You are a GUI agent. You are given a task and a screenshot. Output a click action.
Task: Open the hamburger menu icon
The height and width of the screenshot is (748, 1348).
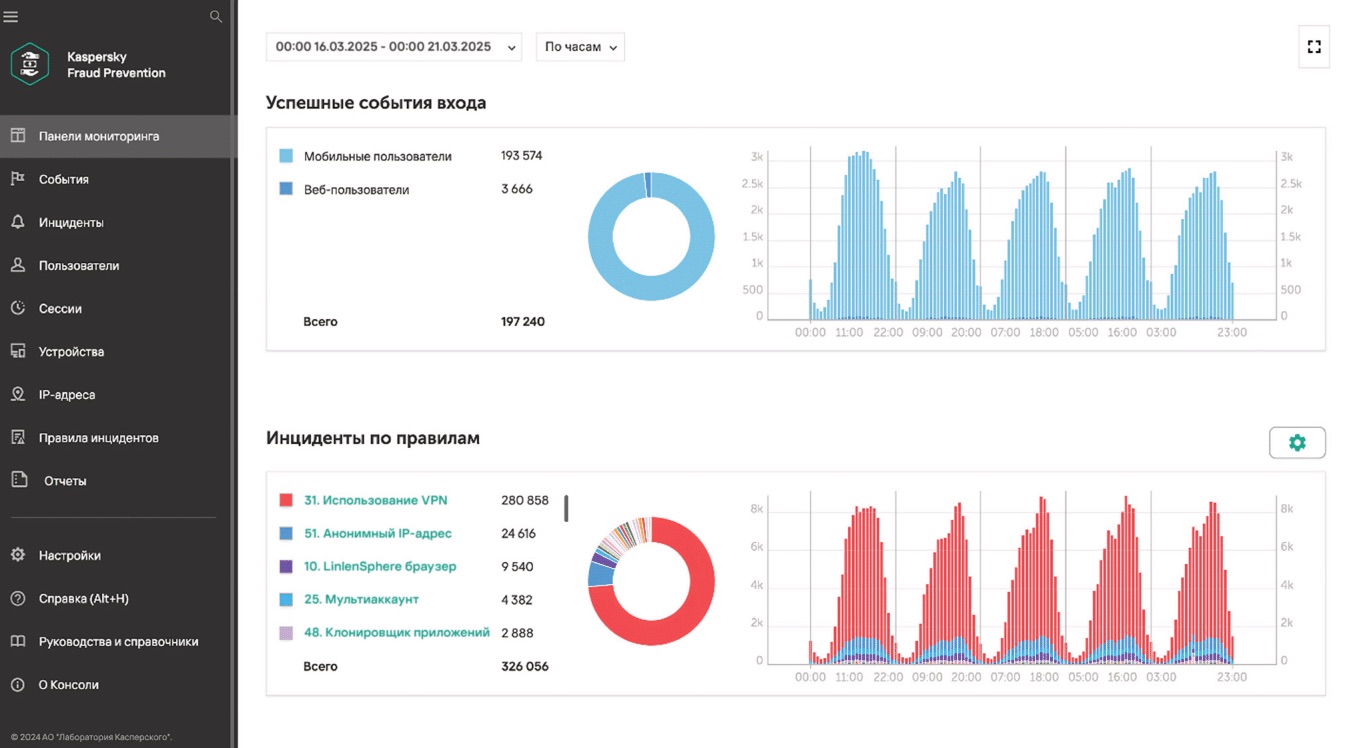click(11, 16)
